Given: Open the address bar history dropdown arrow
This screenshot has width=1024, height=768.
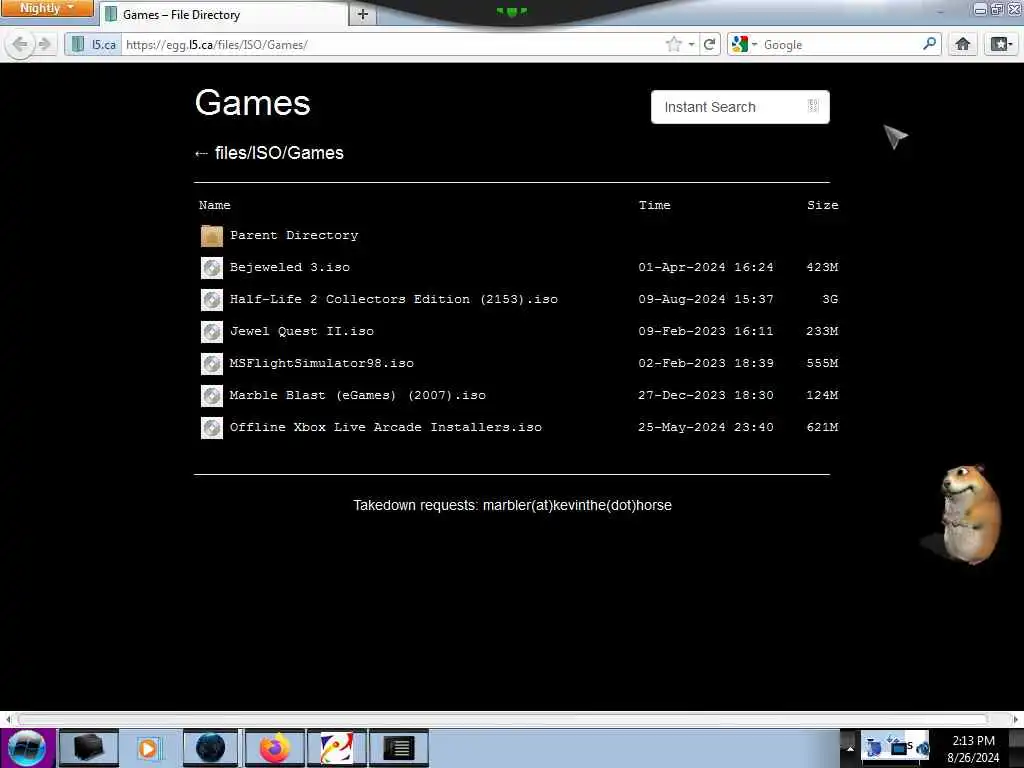Looking at the screenshot, I should (x=691, y=44).
